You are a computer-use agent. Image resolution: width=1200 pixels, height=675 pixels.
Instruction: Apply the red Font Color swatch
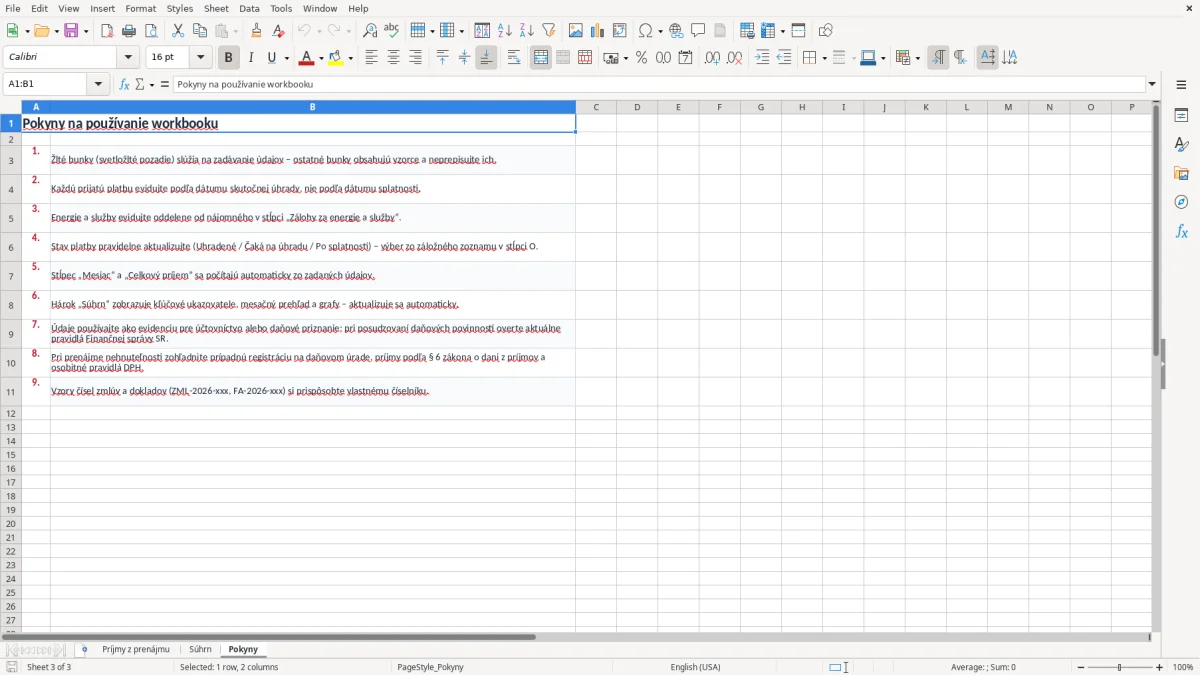[307, 58]
